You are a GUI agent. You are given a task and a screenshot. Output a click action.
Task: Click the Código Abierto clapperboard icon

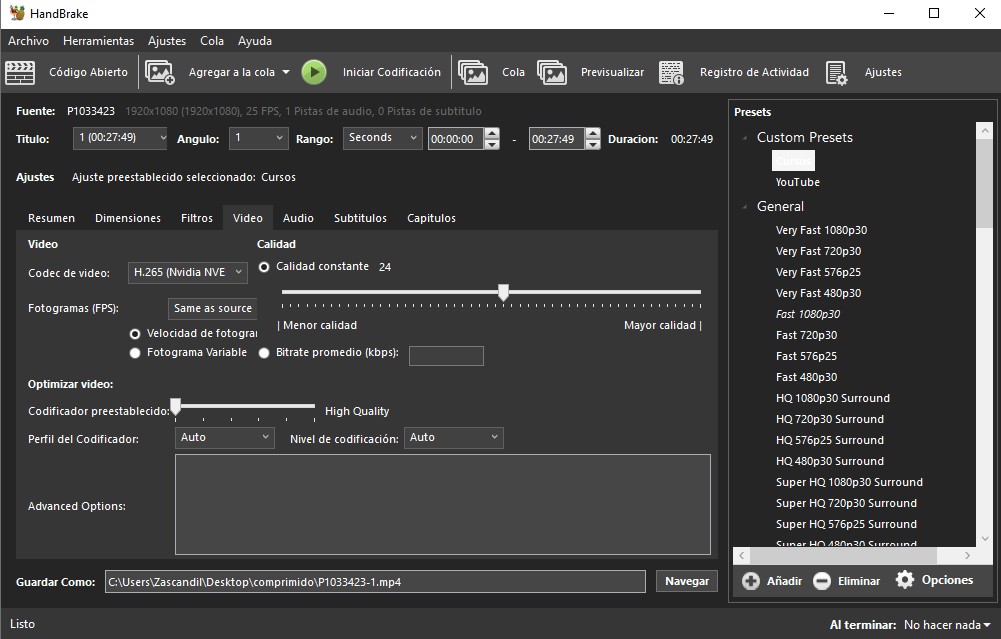(20, 72)
